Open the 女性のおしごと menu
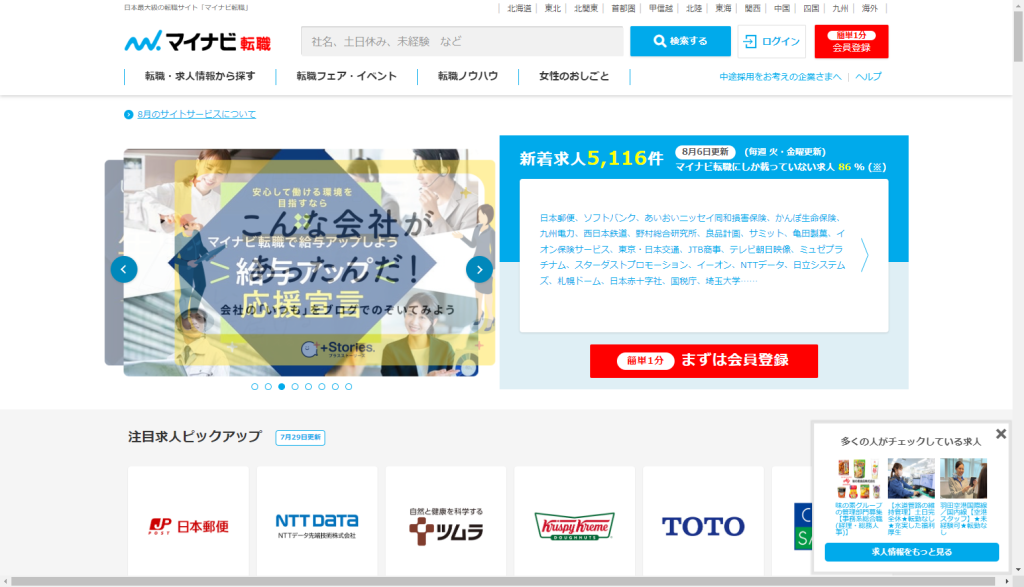Viewport: 1024px width, 587px height. [573, 76]
